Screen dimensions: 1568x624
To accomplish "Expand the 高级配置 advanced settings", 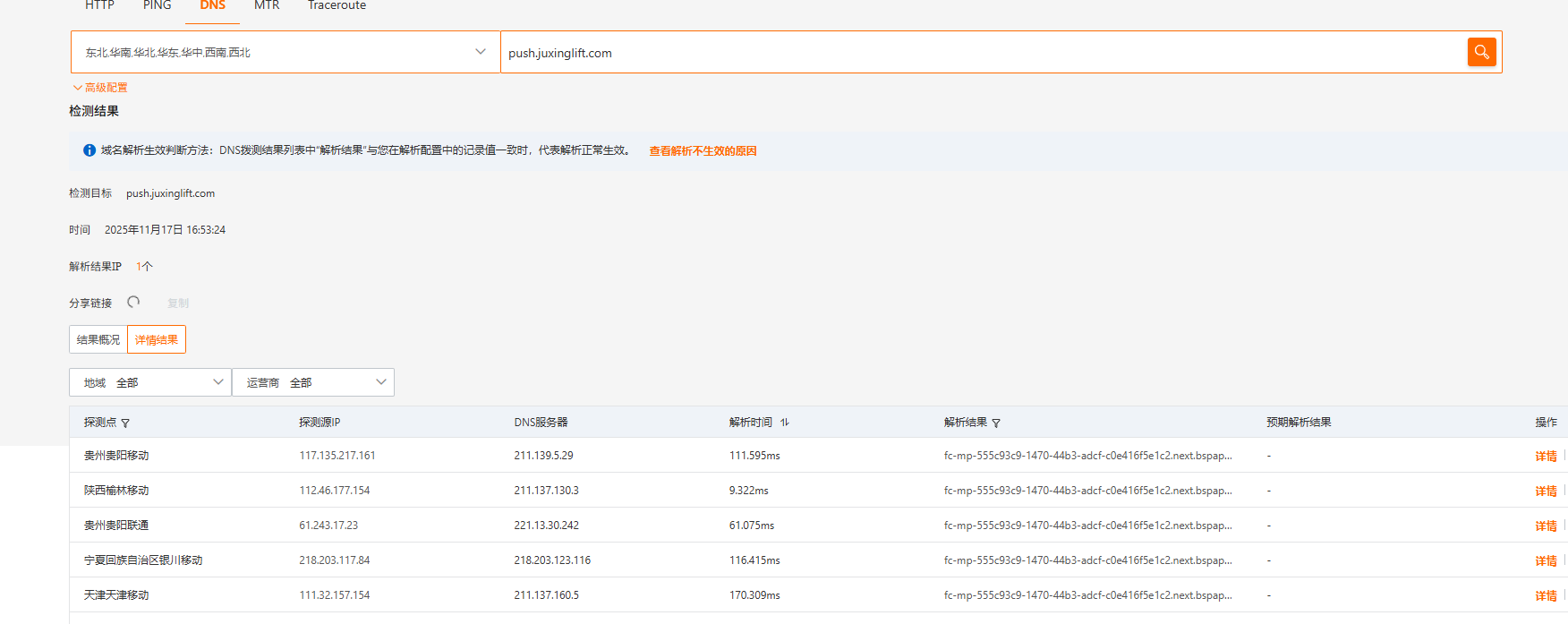I will [x=100, y=88].
